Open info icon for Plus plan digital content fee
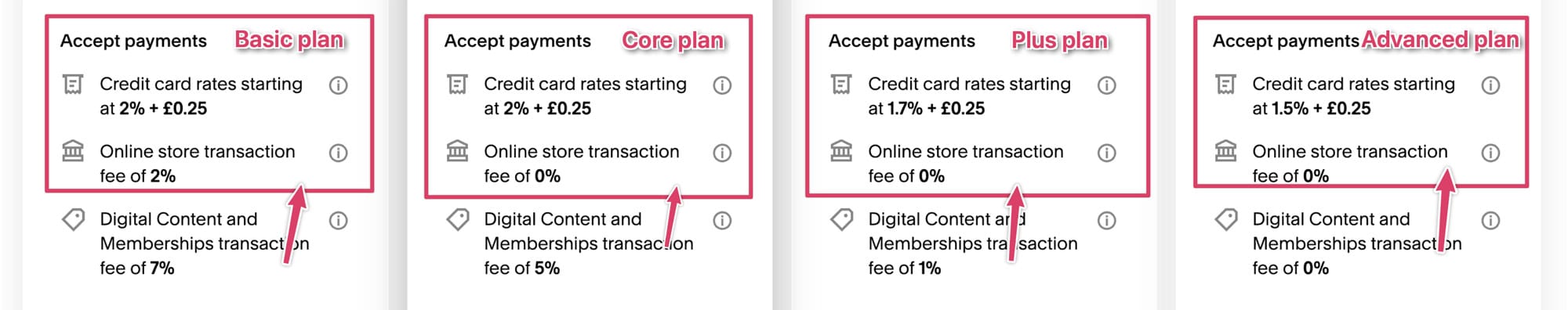Viewport: 1568px width, 310px height. pyautogui.click(x=1106, y=221)
